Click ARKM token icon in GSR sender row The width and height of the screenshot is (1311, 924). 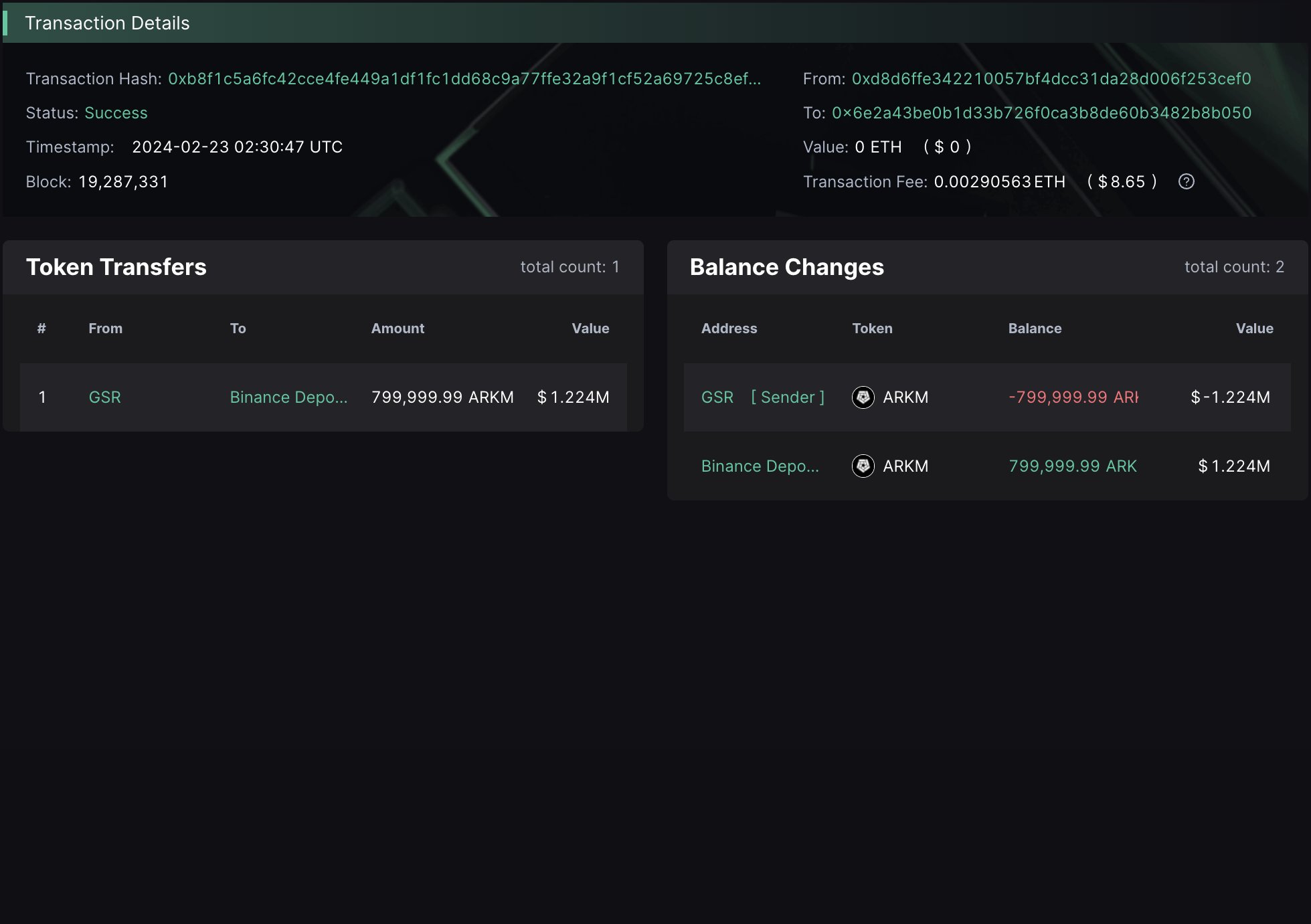[863, 397]
